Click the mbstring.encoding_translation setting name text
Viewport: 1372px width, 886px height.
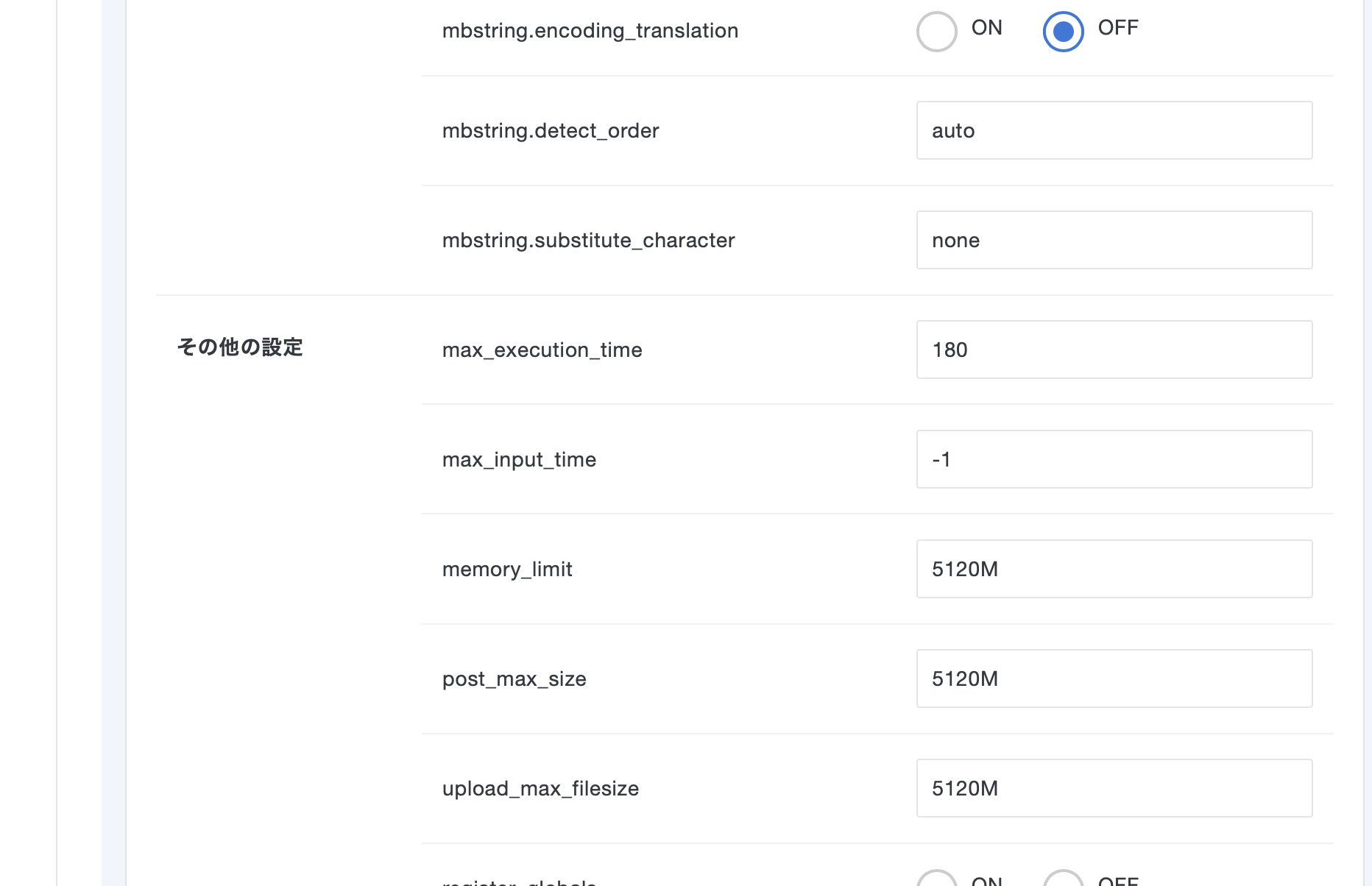(x=590, y=31)
